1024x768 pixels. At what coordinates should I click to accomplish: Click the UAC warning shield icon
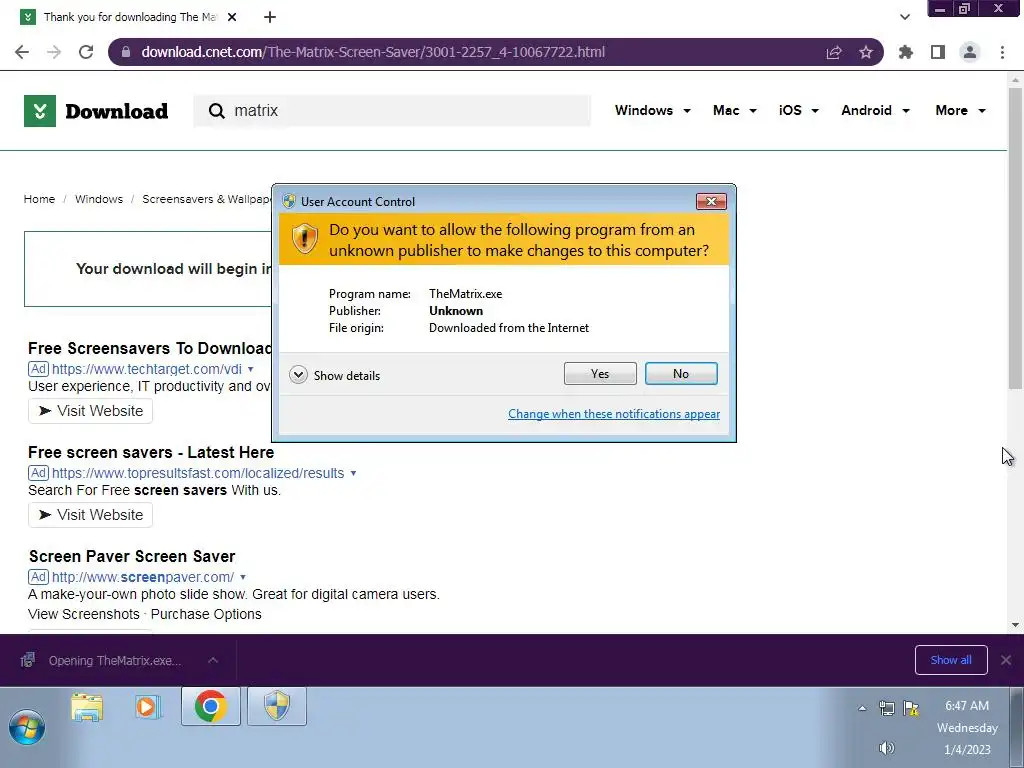tap(304, 239)
